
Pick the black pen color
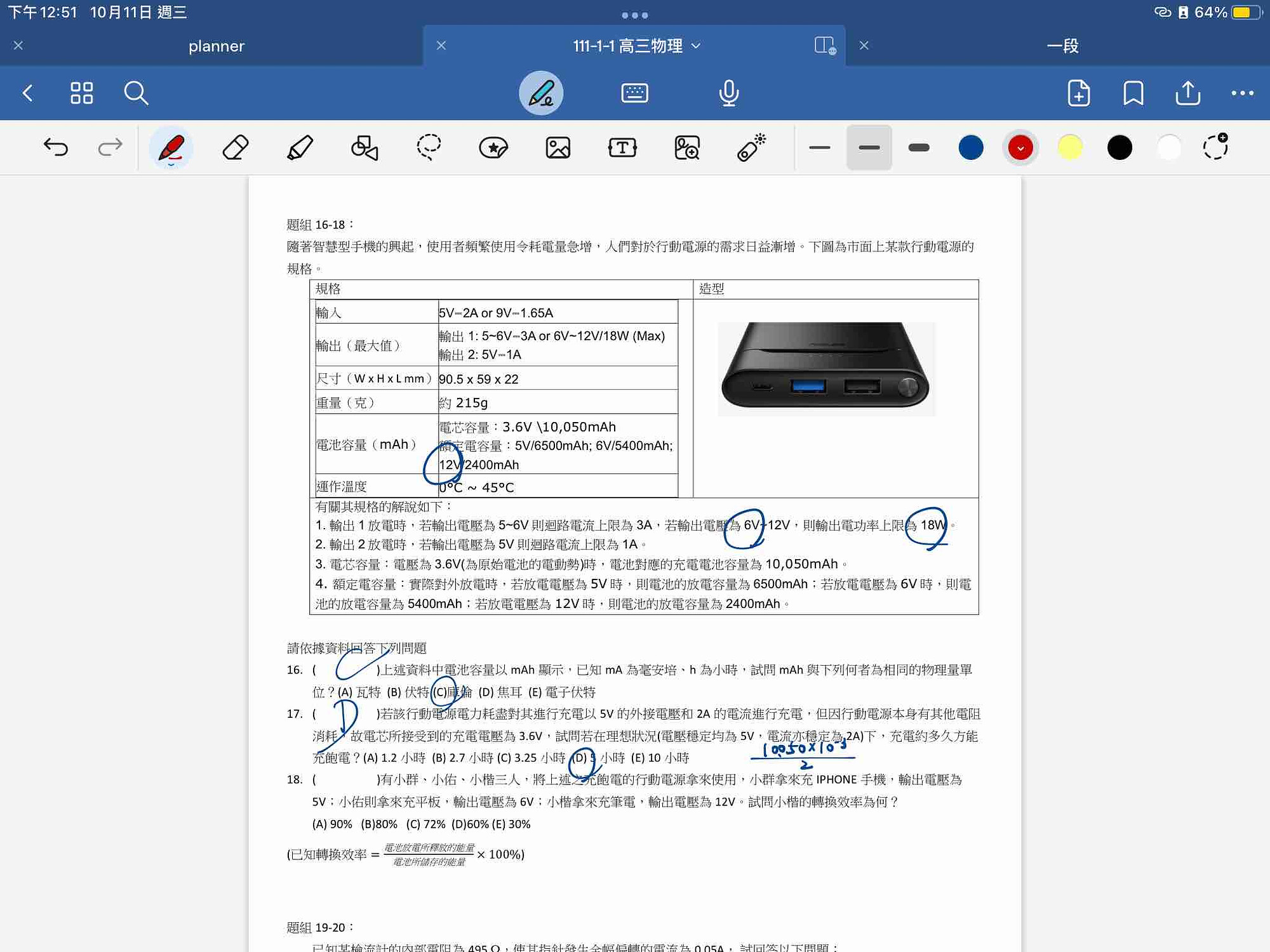pos(1120,147)
